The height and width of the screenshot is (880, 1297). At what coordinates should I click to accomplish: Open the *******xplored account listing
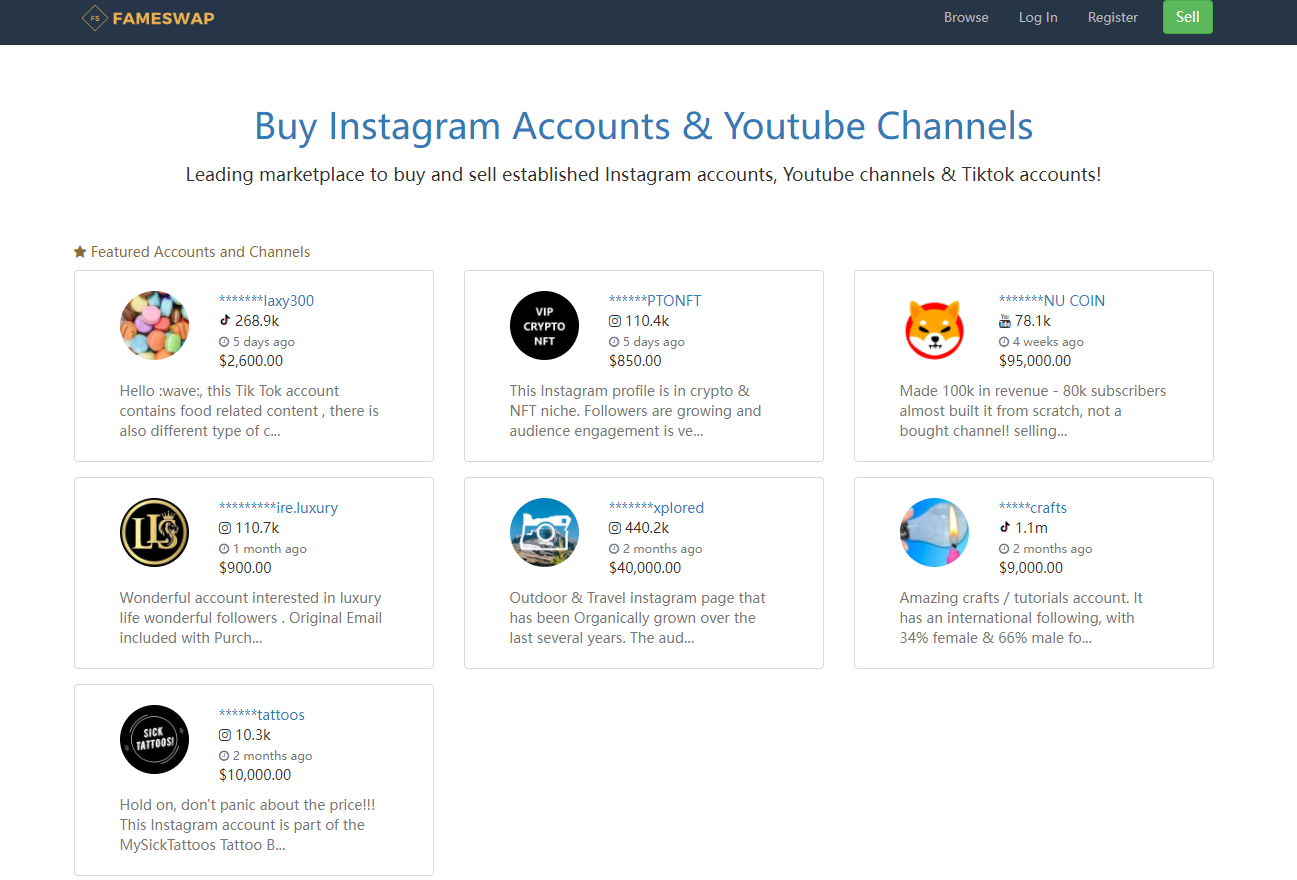click(x=656, y=507)
